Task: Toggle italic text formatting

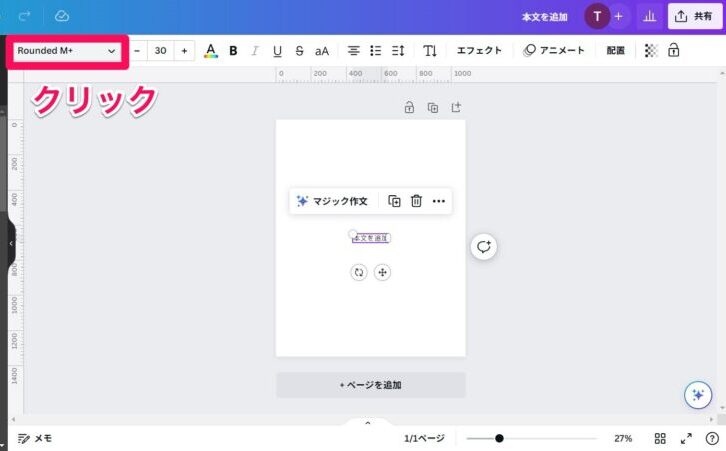Action: coord(255,50)
